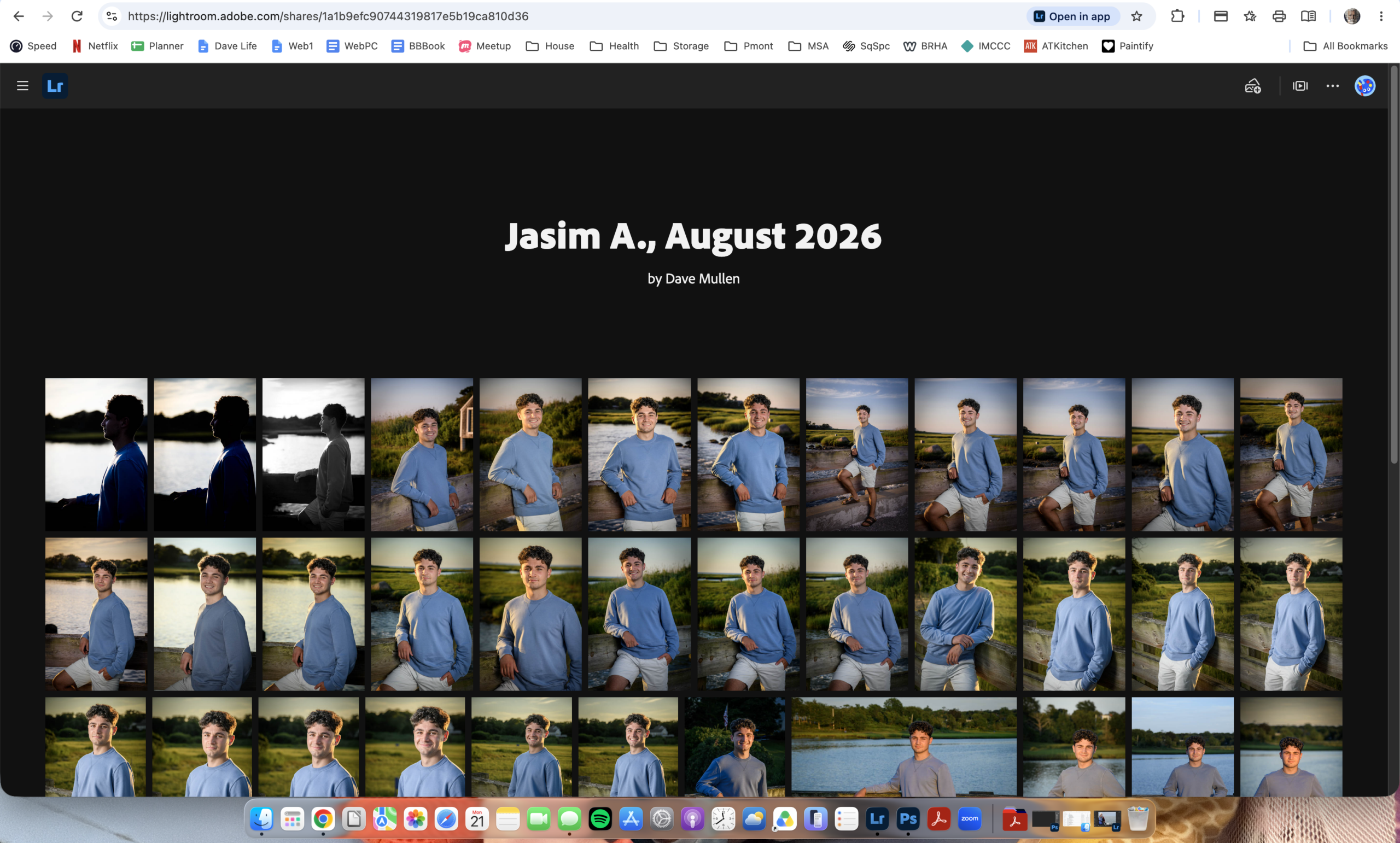Open Spotify from the dock
This screenshot has width=1400, height=843.
(x=600, y=819)
